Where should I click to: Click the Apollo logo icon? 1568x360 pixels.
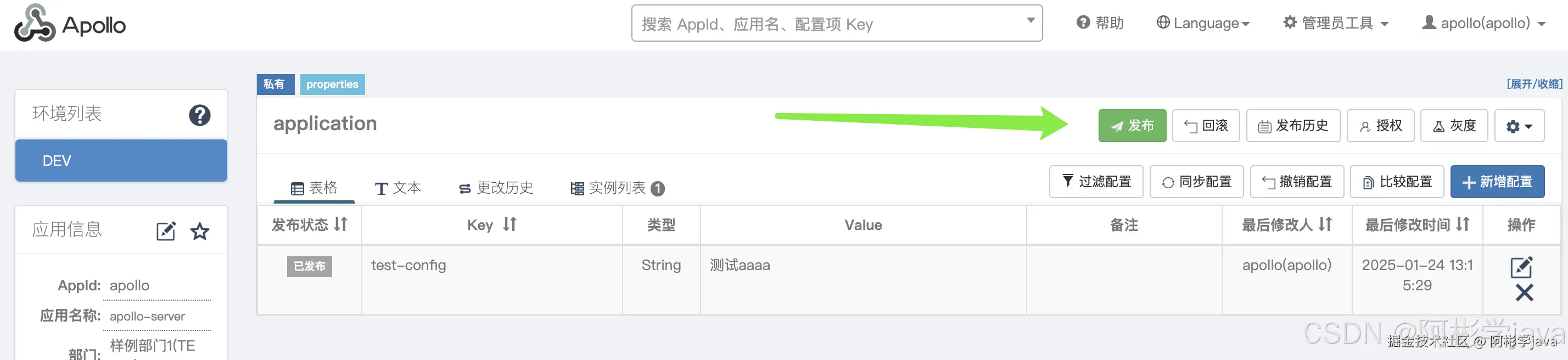pyautogui.click(x=35, y=24)
